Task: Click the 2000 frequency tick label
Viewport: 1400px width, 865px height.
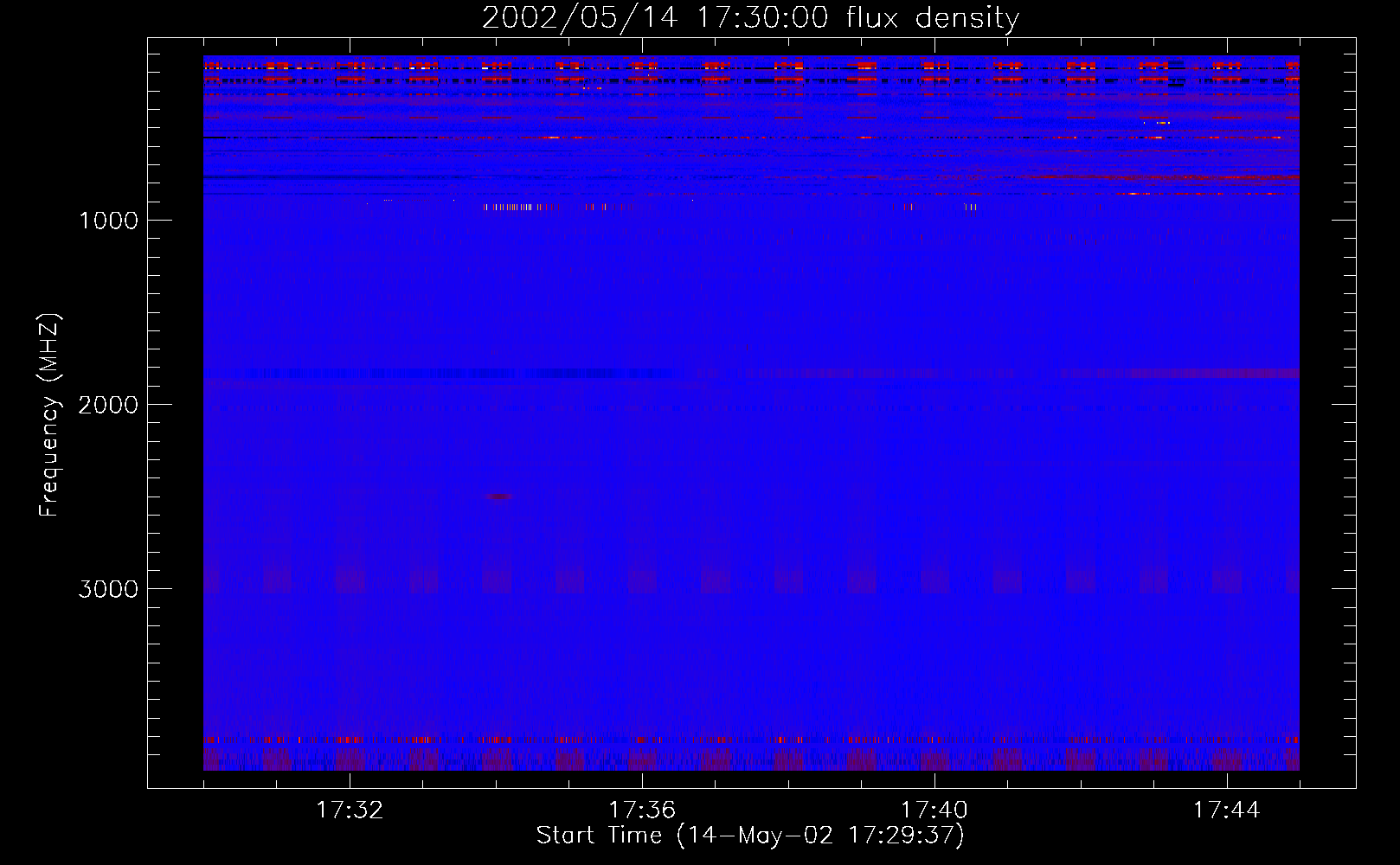Action: (x=108, y=405)
